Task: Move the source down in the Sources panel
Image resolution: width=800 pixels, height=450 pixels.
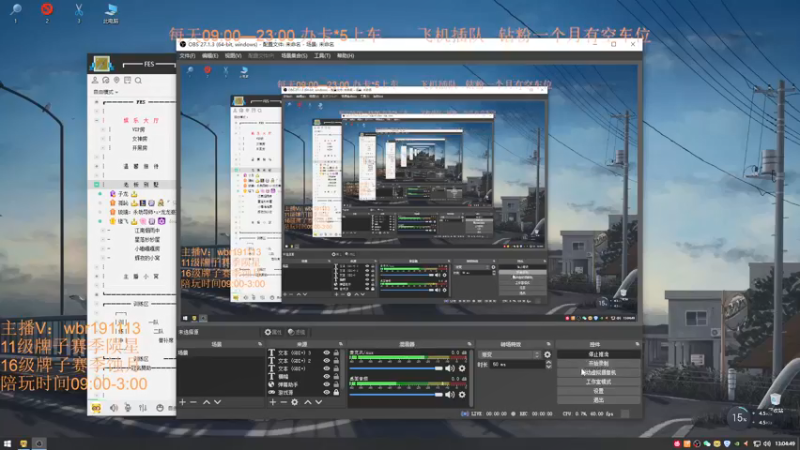Action: click(x=318, y=402)
